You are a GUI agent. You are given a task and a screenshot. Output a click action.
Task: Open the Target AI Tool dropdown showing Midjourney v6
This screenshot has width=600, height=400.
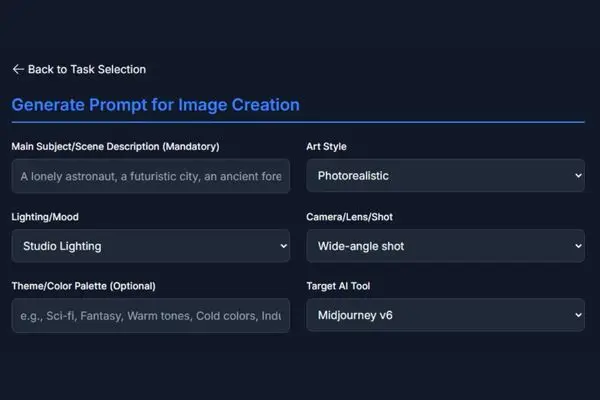(x=445, y=315)
